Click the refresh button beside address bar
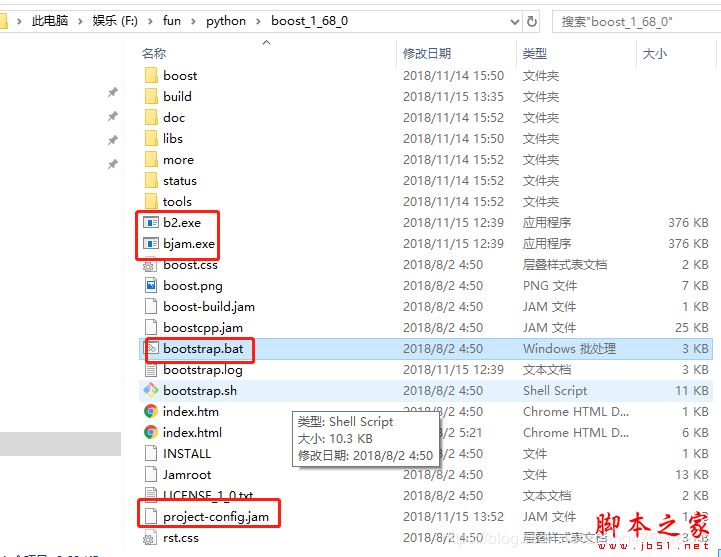This screenshot has width=721, height=557. coord(532,21)
